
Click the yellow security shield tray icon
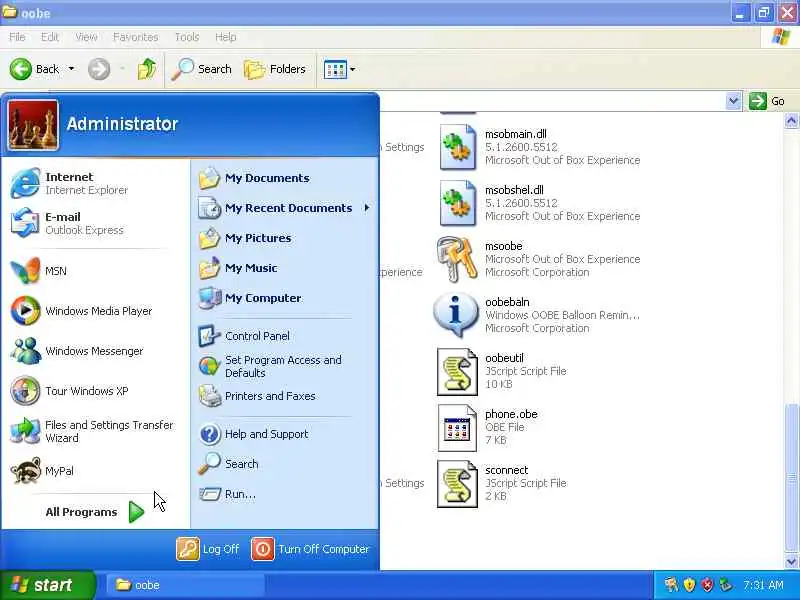689,585
